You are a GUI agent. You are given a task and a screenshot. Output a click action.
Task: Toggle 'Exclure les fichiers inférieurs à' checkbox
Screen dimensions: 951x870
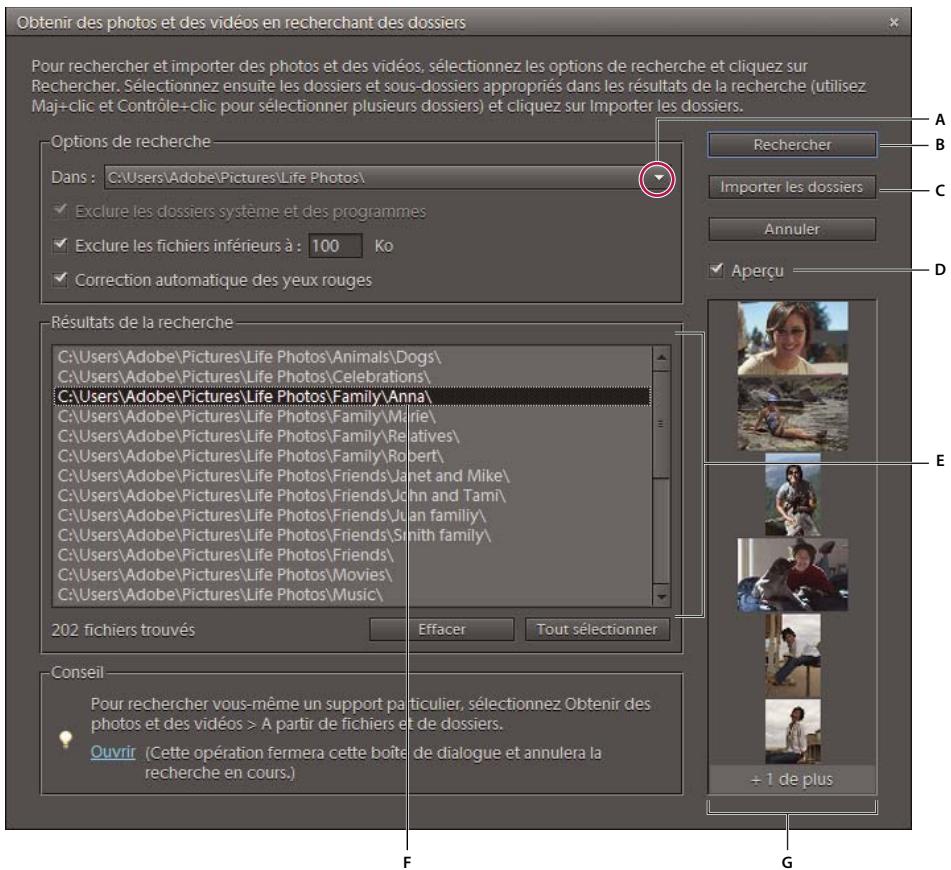(59, 245)
